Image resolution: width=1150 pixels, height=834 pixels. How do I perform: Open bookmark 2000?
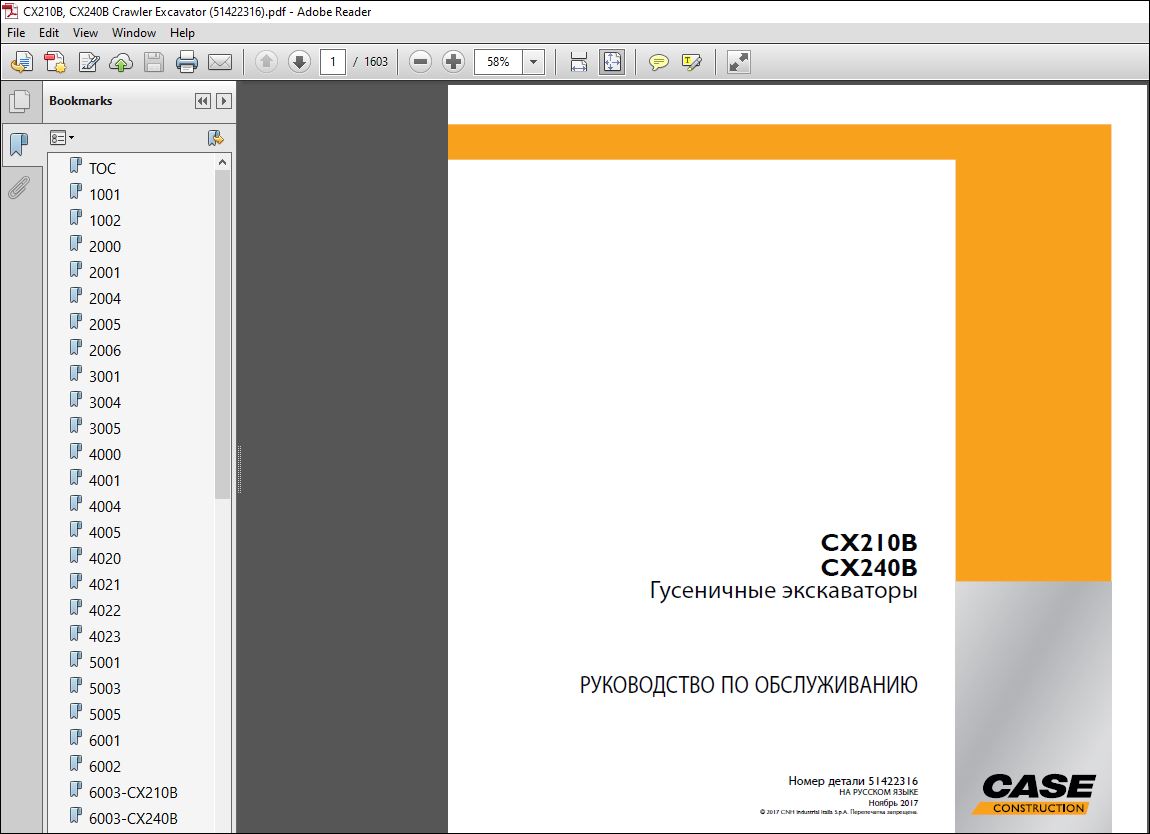pos(105,246)
